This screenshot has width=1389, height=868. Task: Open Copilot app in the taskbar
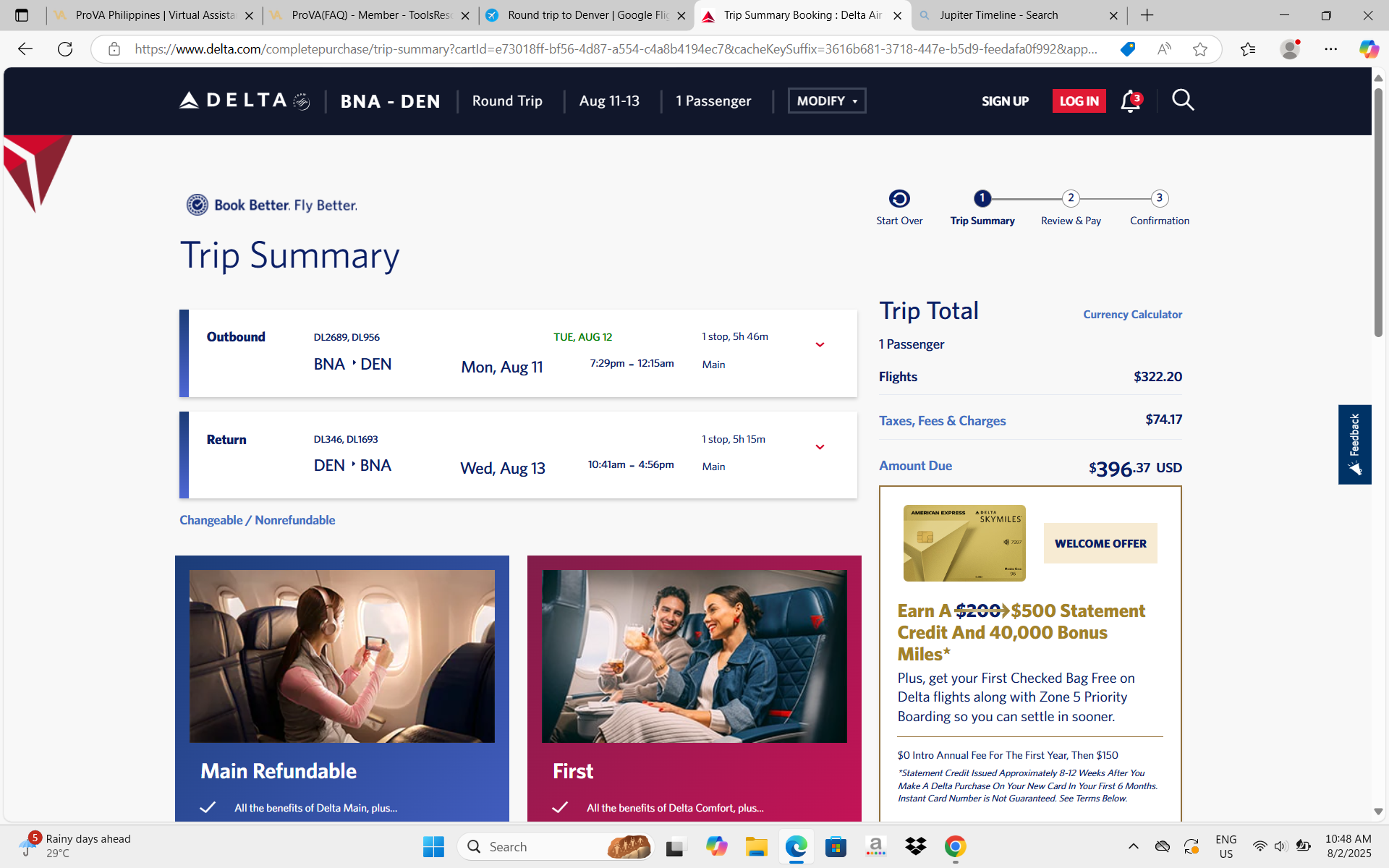tap(717, 846)
